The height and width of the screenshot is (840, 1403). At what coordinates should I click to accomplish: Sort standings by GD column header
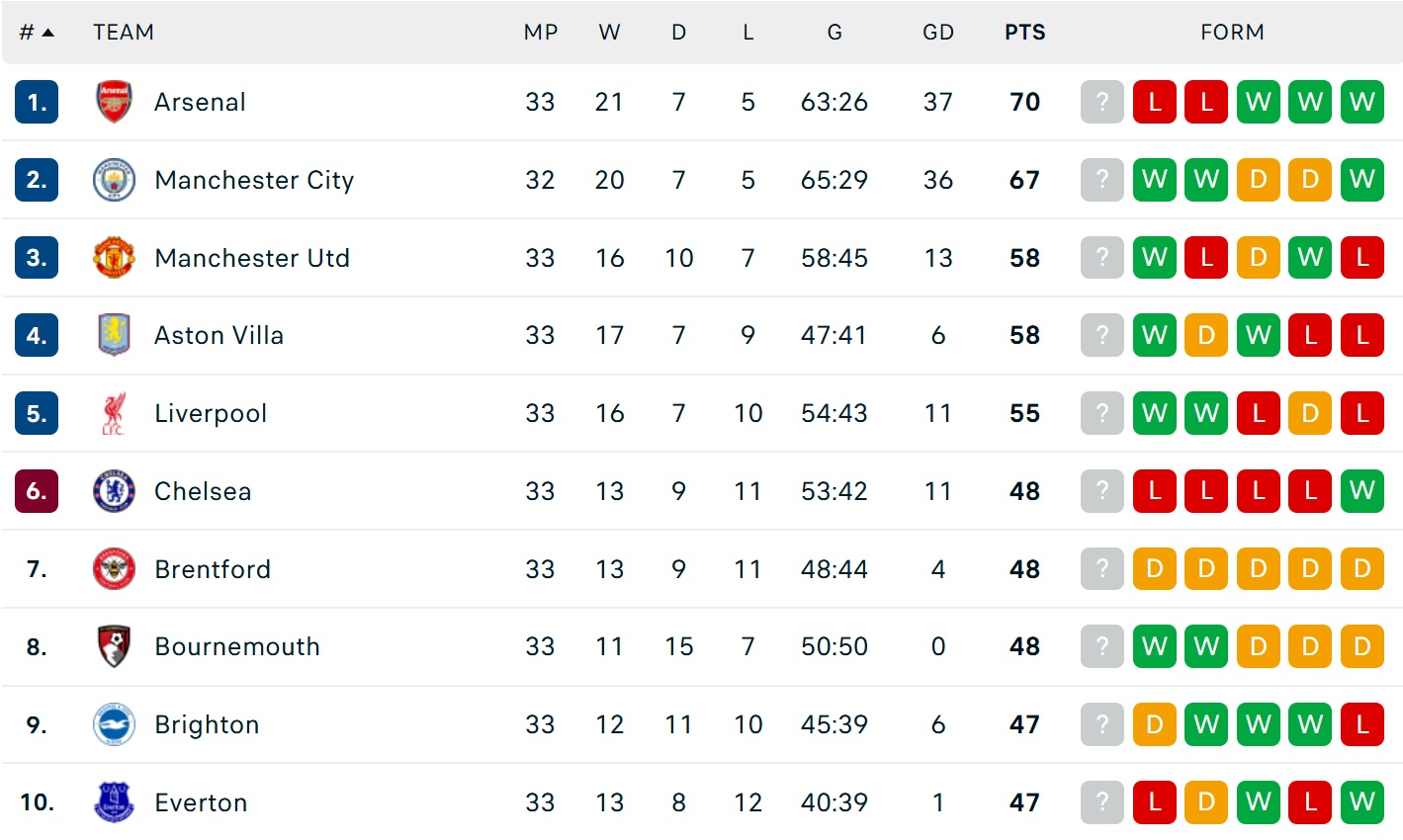click(937, 33)
